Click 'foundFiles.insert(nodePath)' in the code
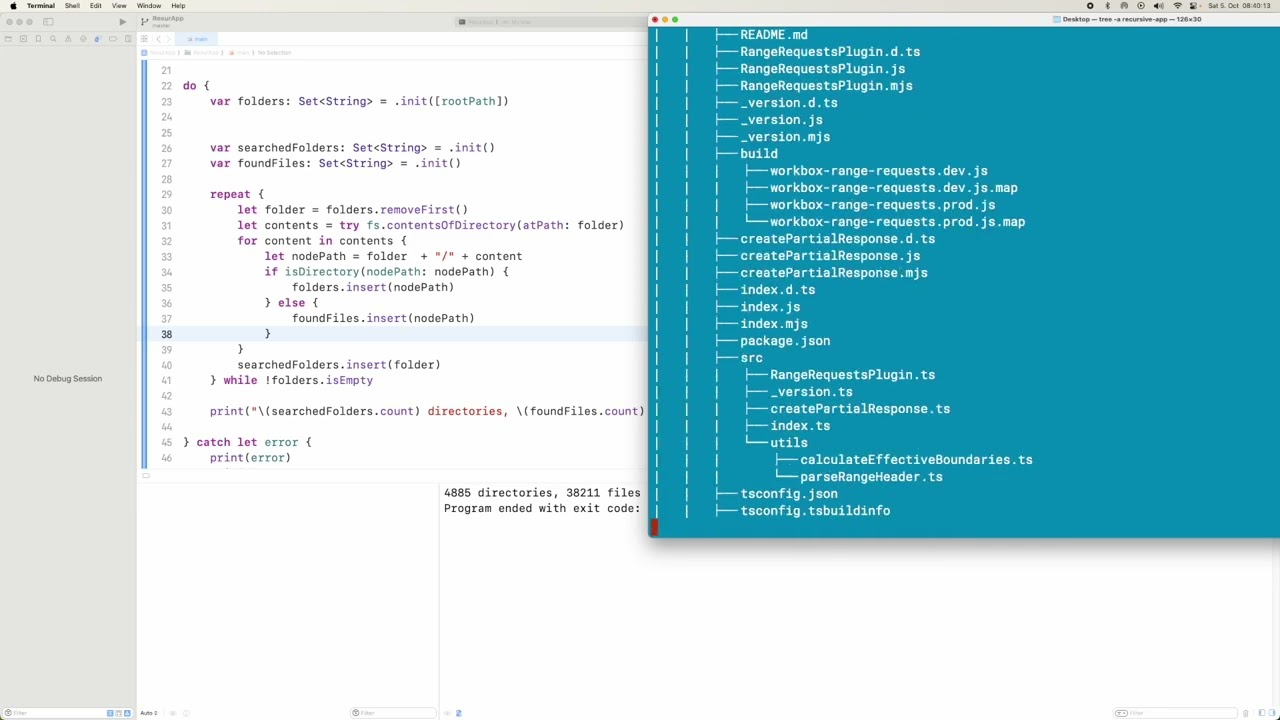Image resolution: width=1280 pixels, height=720 pixels. point(383,318)
